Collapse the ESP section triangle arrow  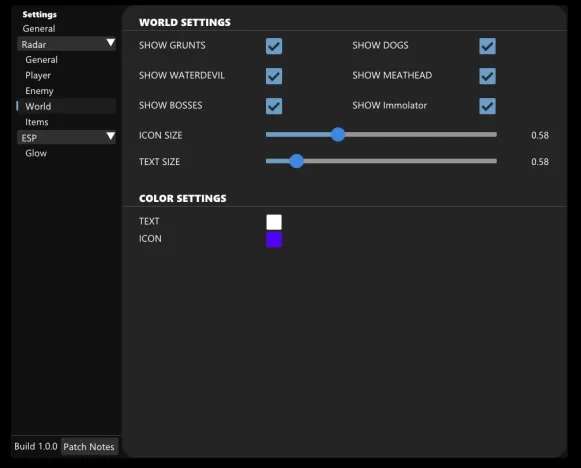click(110, 136)
